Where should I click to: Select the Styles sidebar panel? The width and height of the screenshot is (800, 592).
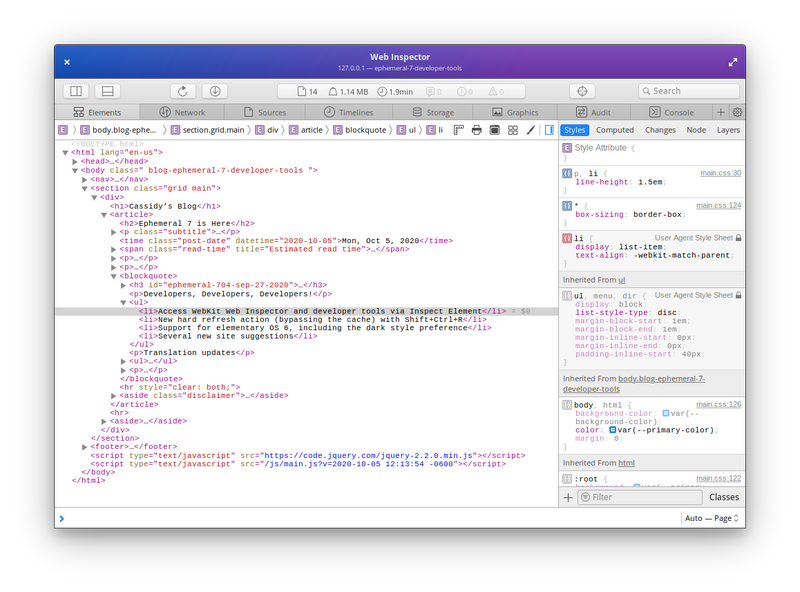[574, 130]
